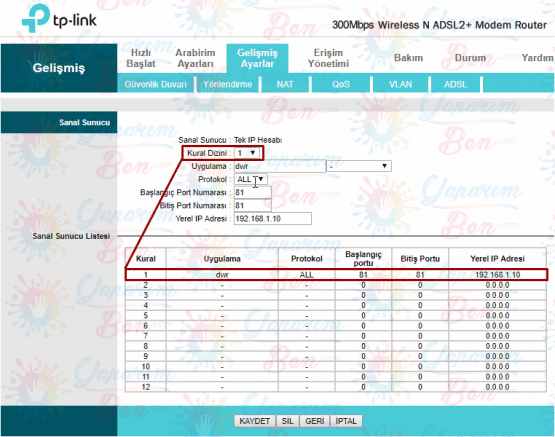Open the Arabirim Ayarları tab
The height and width of the screenshot is (437, 555).
coord(195,58)
